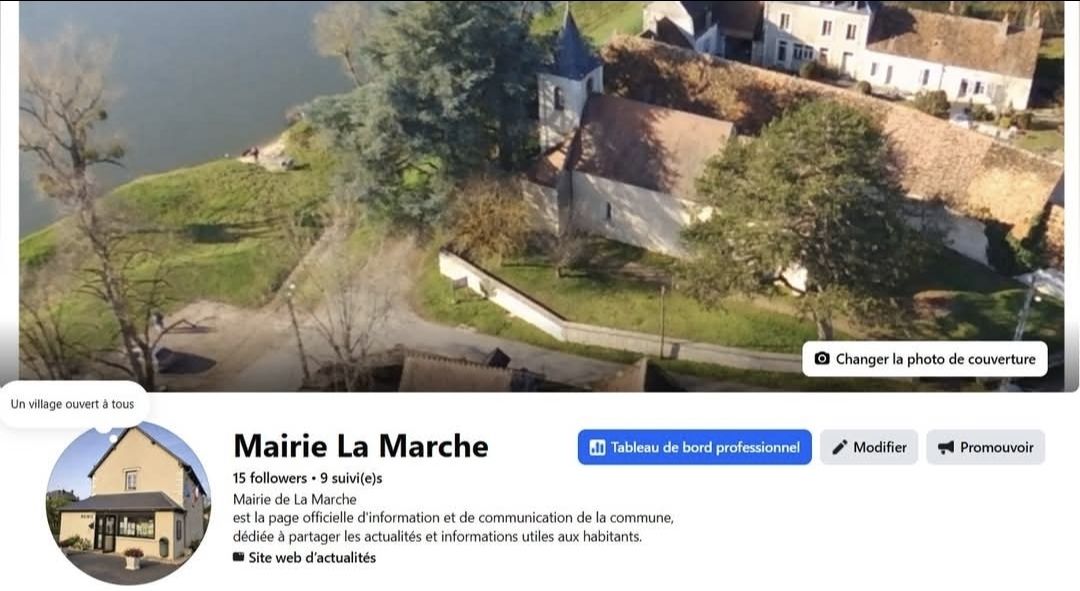Viewport: 1080px width, 591px height.
Task: Open the 15 followers list
Action: 269,478
